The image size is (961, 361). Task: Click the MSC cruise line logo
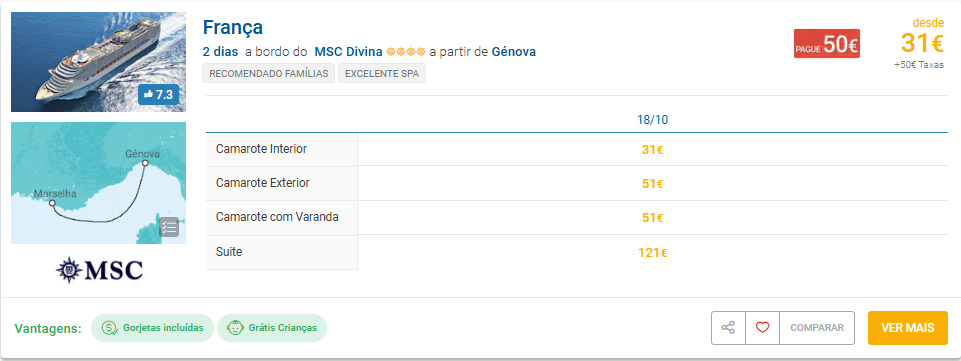[99, 270]
